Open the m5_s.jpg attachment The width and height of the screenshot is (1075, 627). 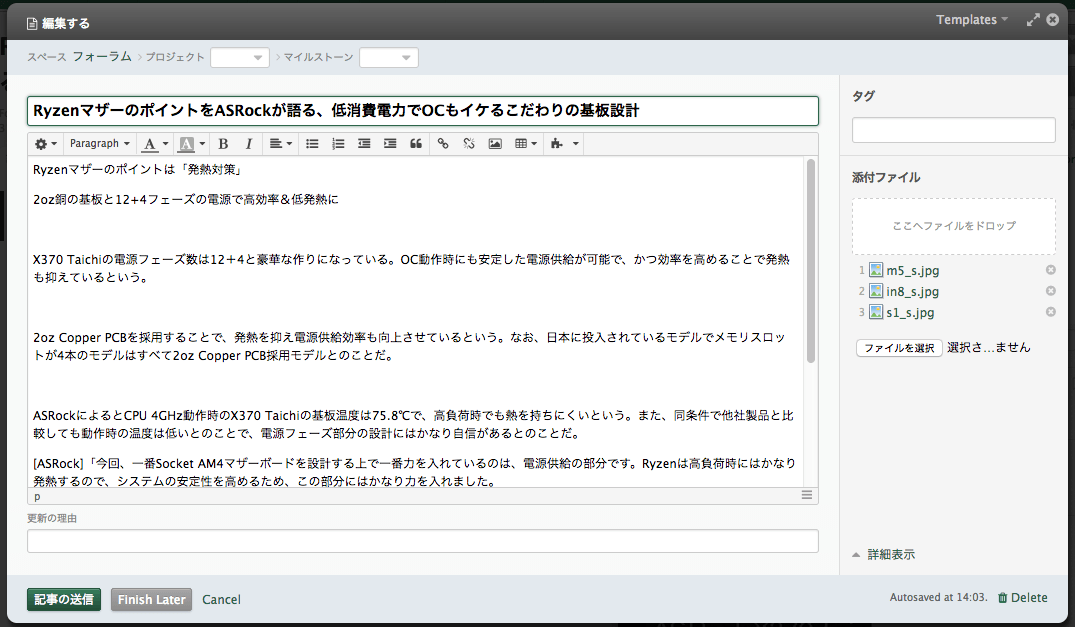coord(913,271)
